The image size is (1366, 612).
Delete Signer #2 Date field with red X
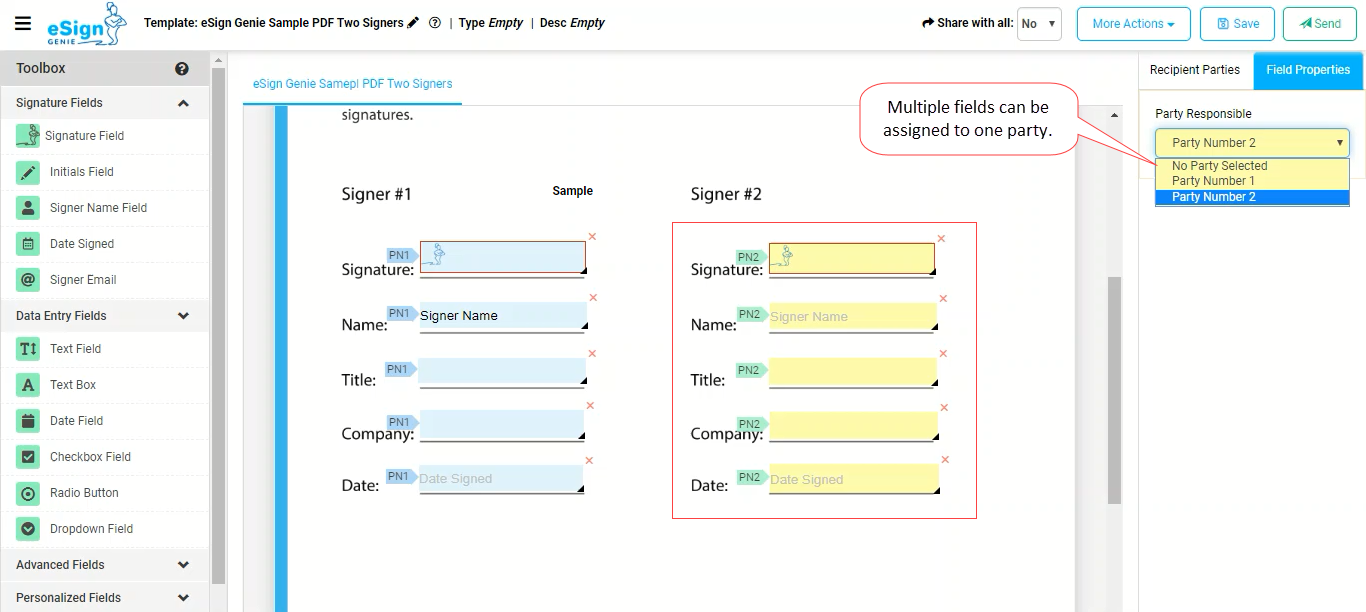click(945, 460)
